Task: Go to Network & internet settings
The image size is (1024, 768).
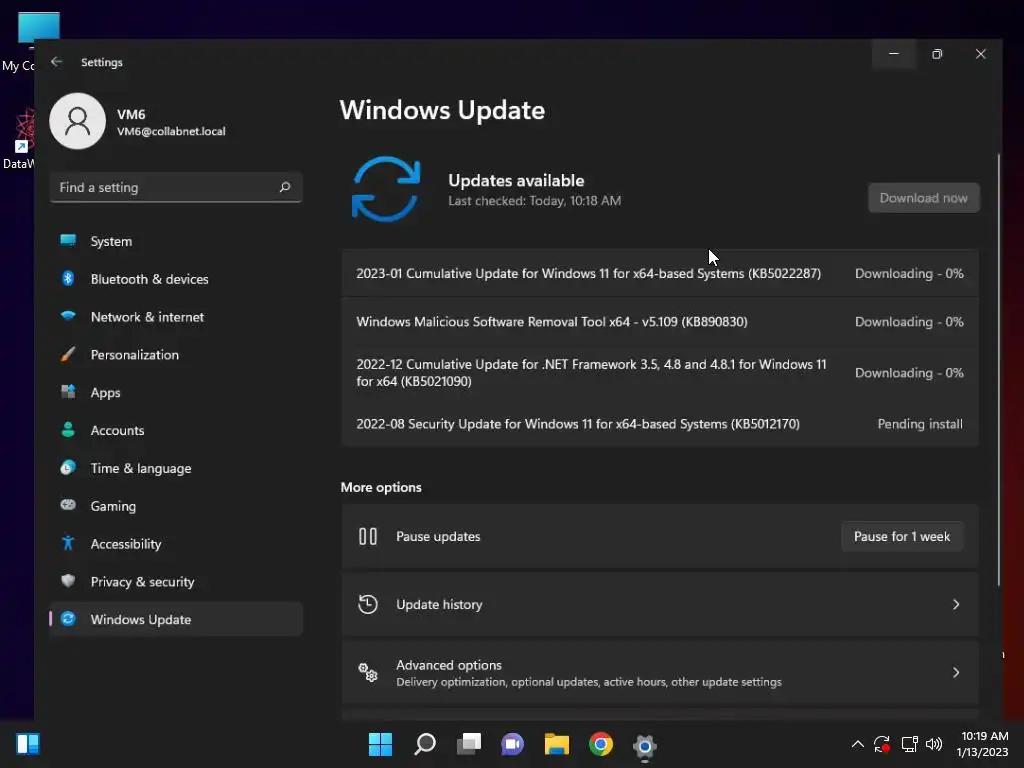Action: (176, 317)
